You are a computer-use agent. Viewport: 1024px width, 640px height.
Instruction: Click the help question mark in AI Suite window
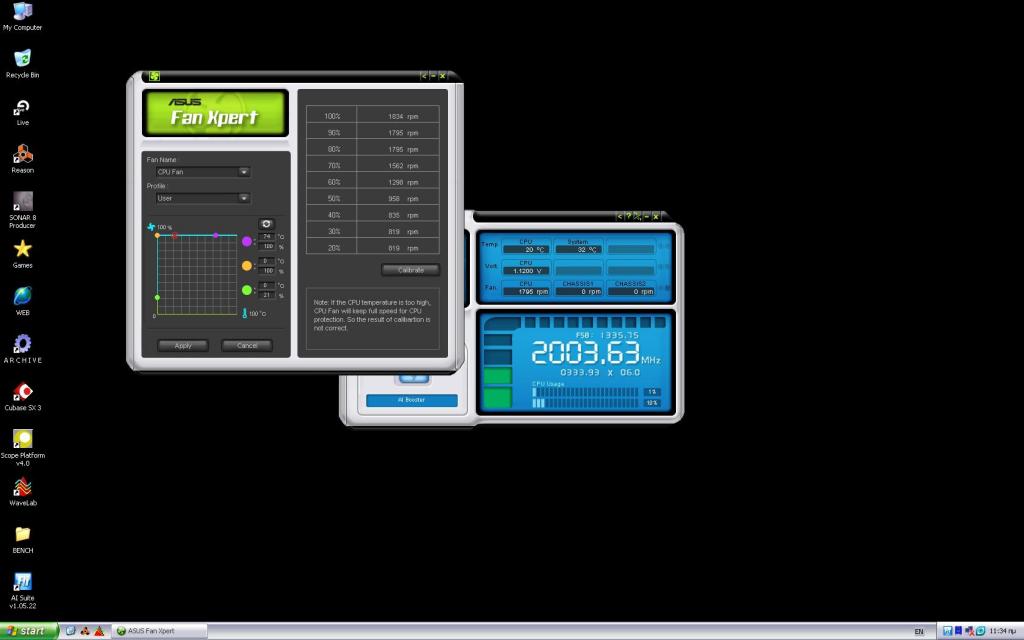(x=628, y=216)
